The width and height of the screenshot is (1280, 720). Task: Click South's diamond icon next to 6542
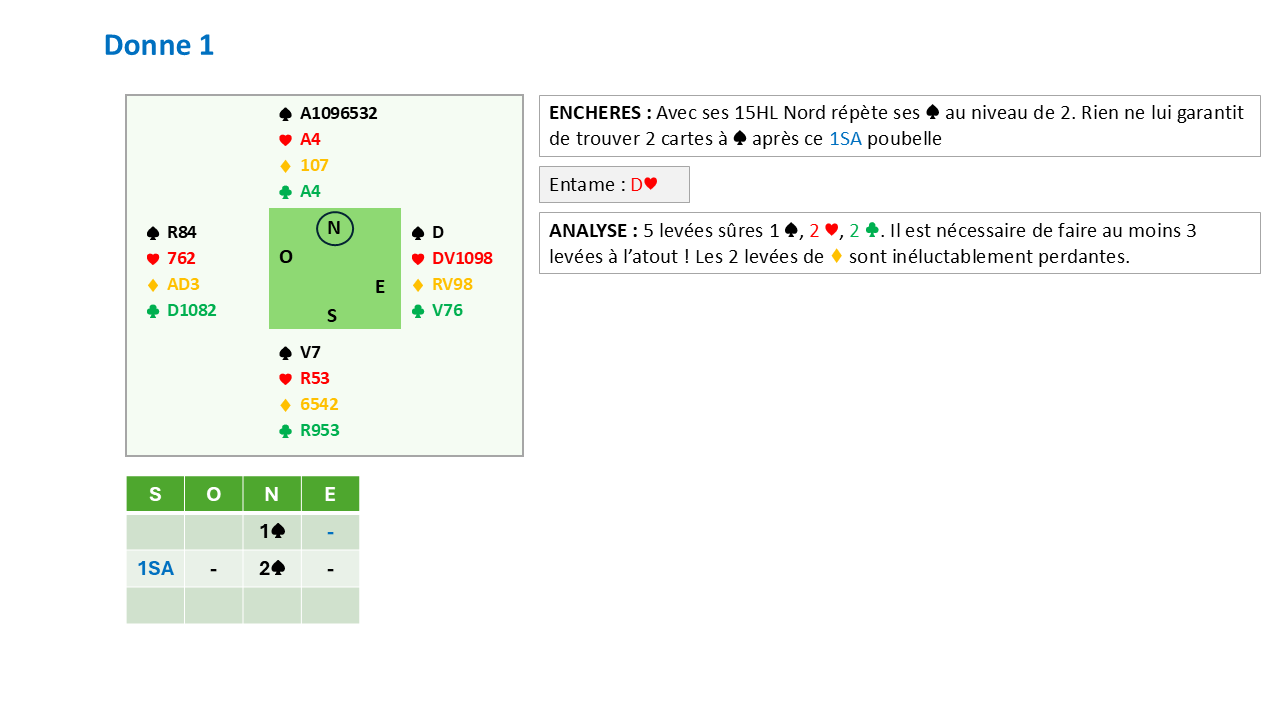pyautogui.click(x=285, y=405)
